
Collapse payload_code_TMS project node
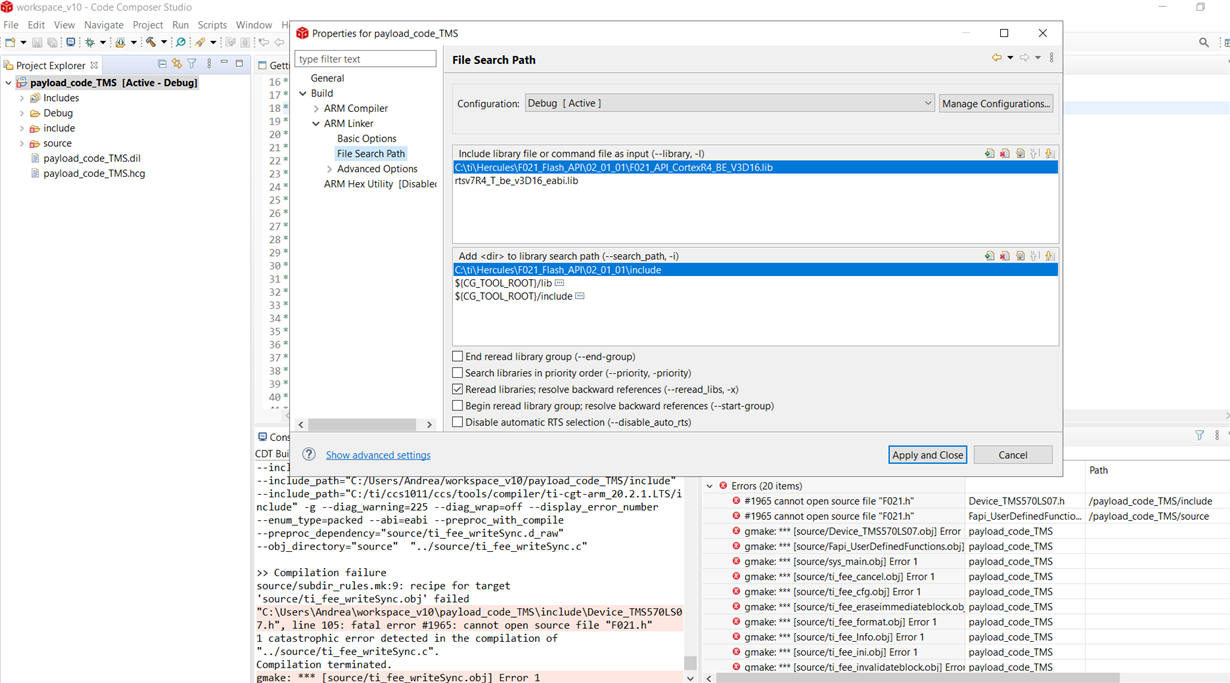point(8,83)
